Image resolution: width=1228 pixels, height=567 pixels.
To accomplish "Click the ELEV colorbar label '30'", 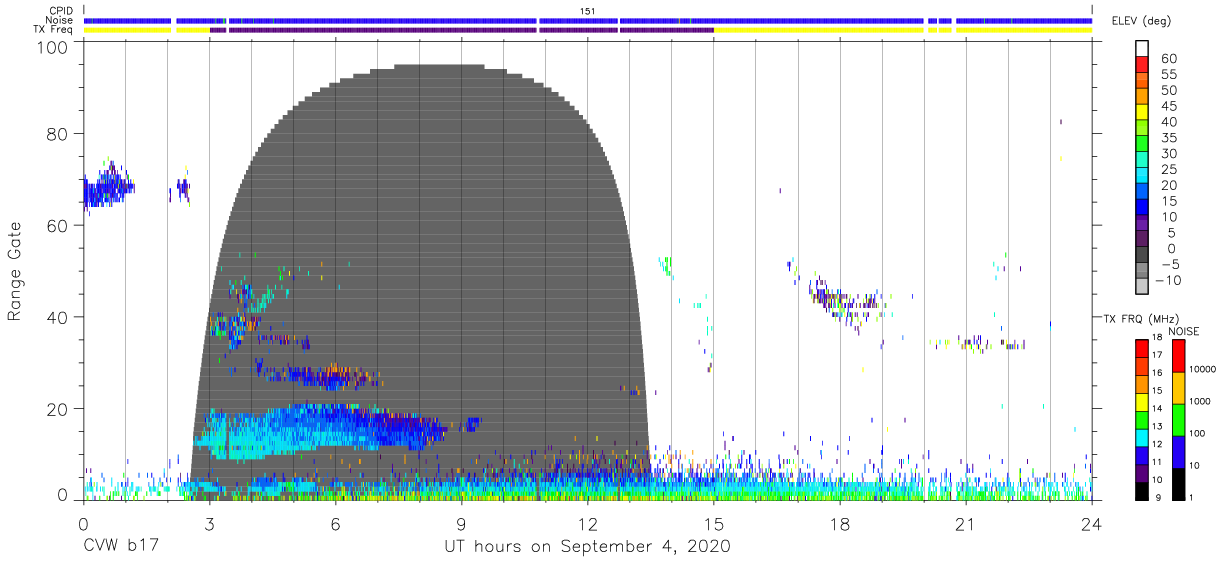I will click(x=1169, y=154).
